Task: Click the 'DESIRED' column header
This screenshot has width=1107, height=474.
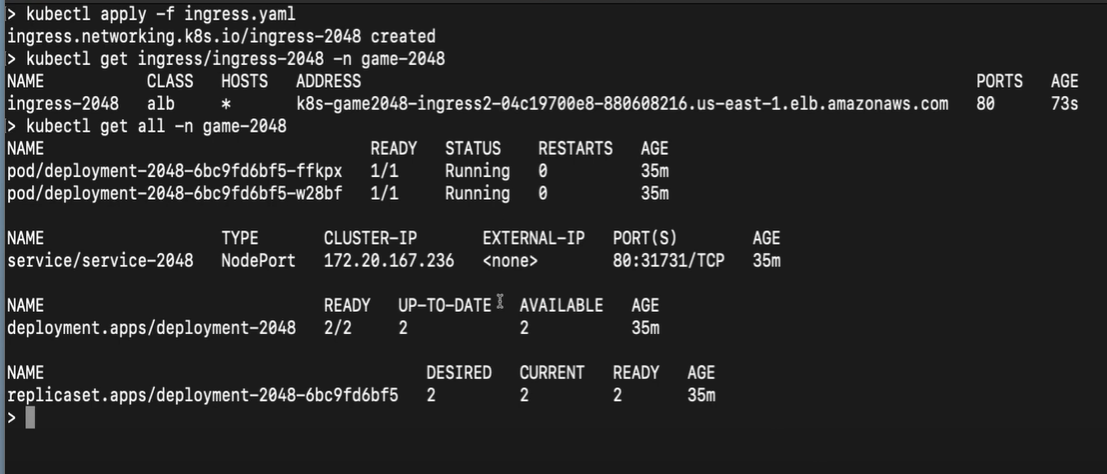Action: point(459,373)
